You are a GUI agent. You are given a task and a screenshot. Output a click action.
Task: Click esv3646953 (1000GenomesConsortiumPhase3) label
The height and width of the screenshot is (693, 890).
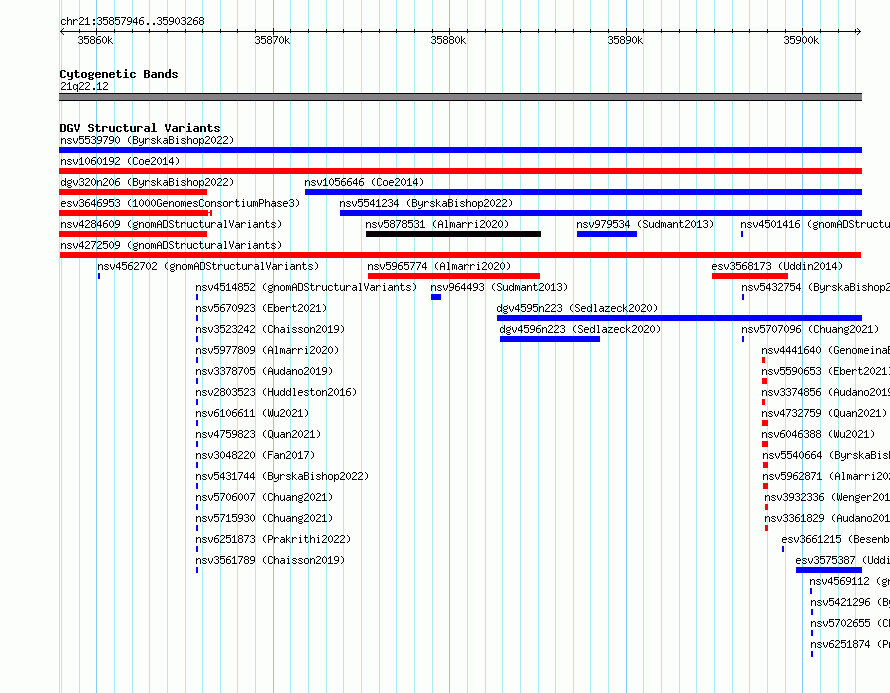click(x=180, y=203)
